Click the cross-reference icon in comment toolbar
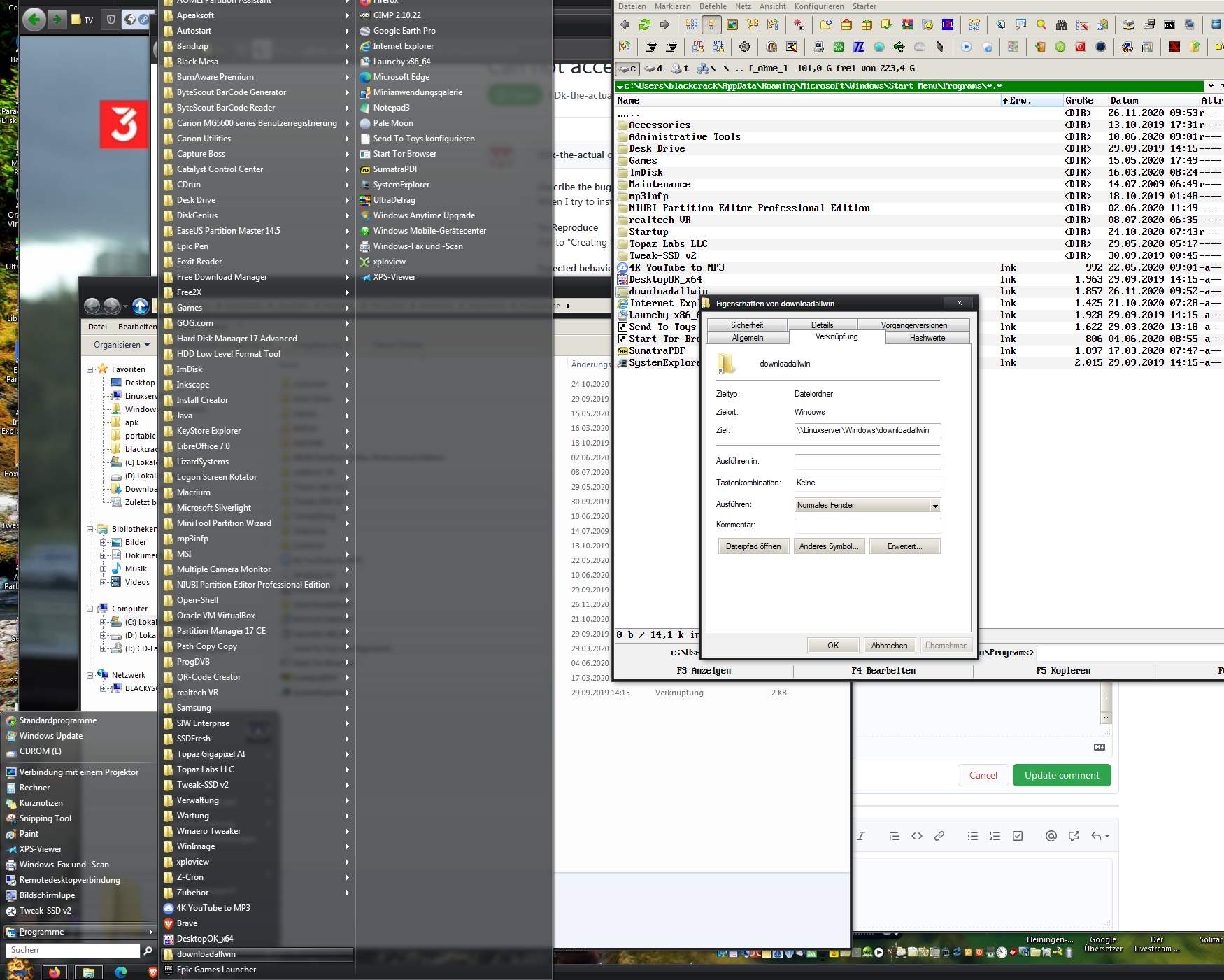The image size is (1224, 980). [1074, 835]
